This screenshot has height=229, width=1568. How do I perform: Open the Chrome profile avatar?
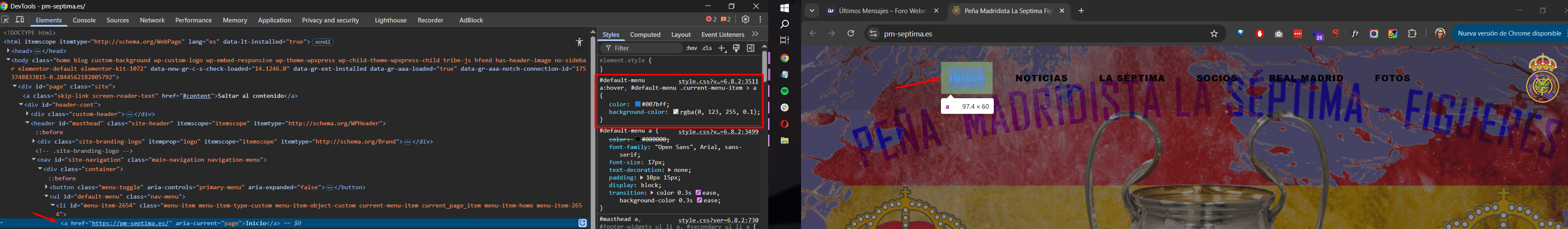[1440, 34]
